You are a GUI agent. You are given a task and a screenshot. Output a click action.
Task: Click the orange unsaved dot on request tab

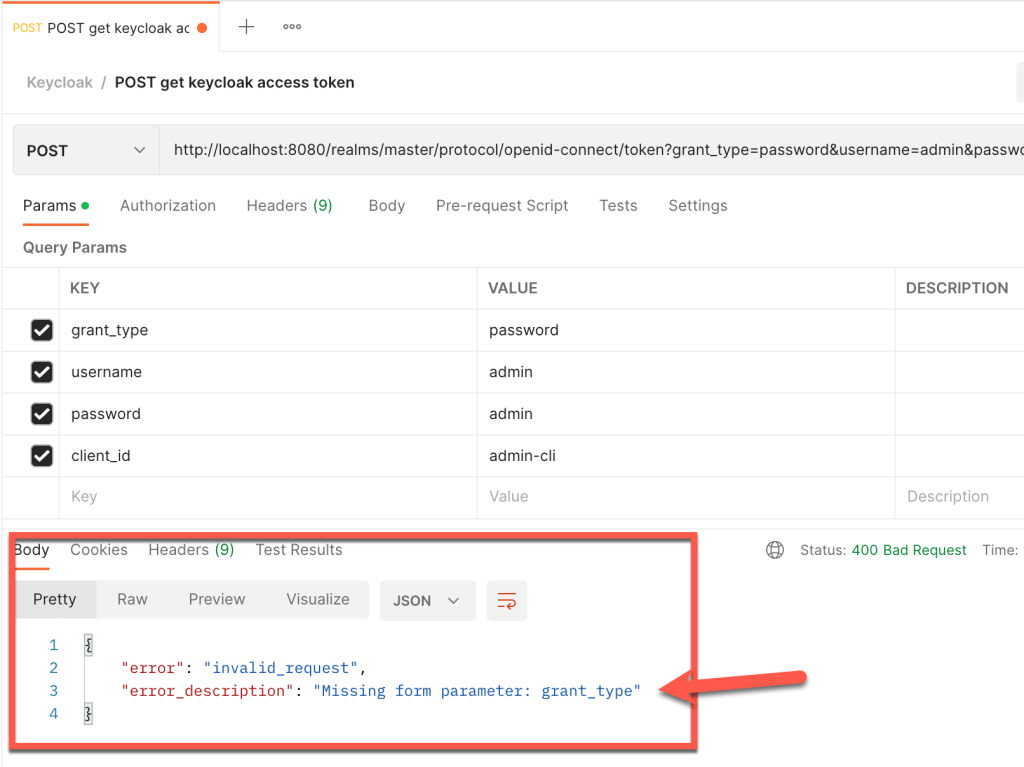click(x=202, y=28)
